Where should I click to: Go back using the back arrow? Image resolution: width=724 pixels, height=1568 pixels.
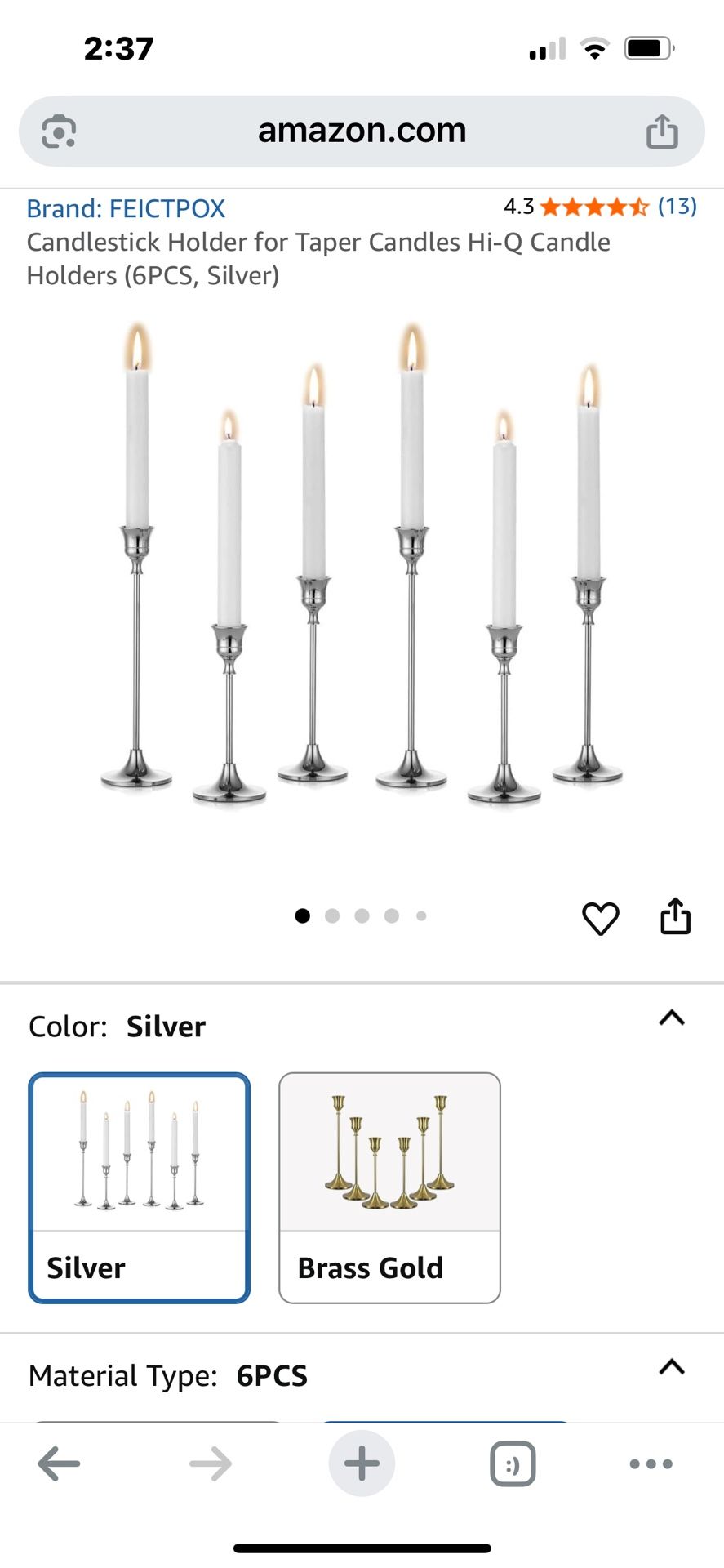pyautogui.click(x=59, y=1463)
